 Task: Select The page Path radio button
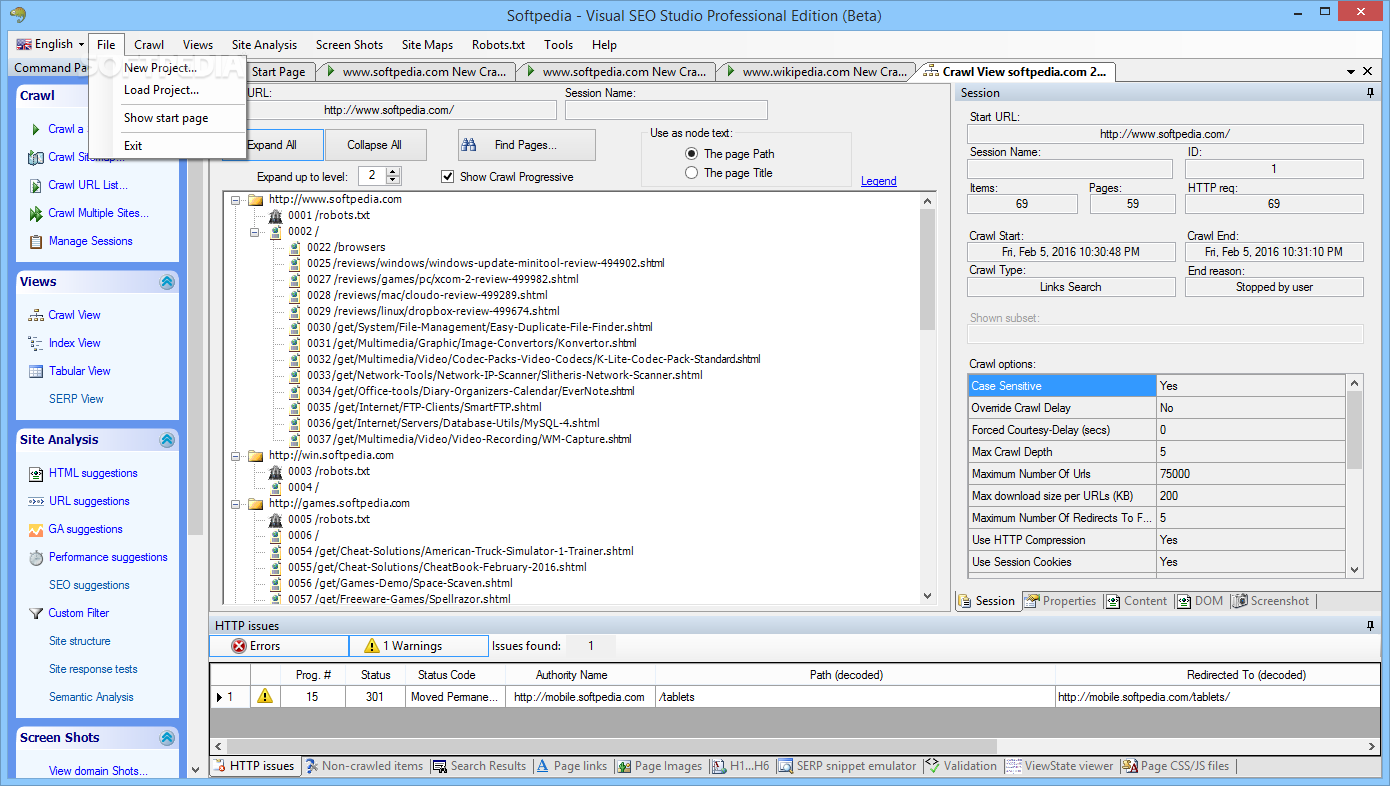691,154
